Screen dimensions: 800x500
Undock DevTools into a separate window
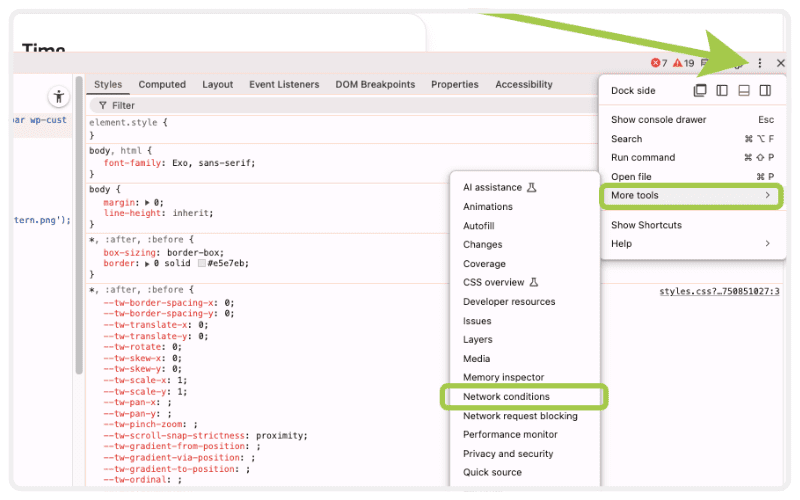click(x=699, y=90)
